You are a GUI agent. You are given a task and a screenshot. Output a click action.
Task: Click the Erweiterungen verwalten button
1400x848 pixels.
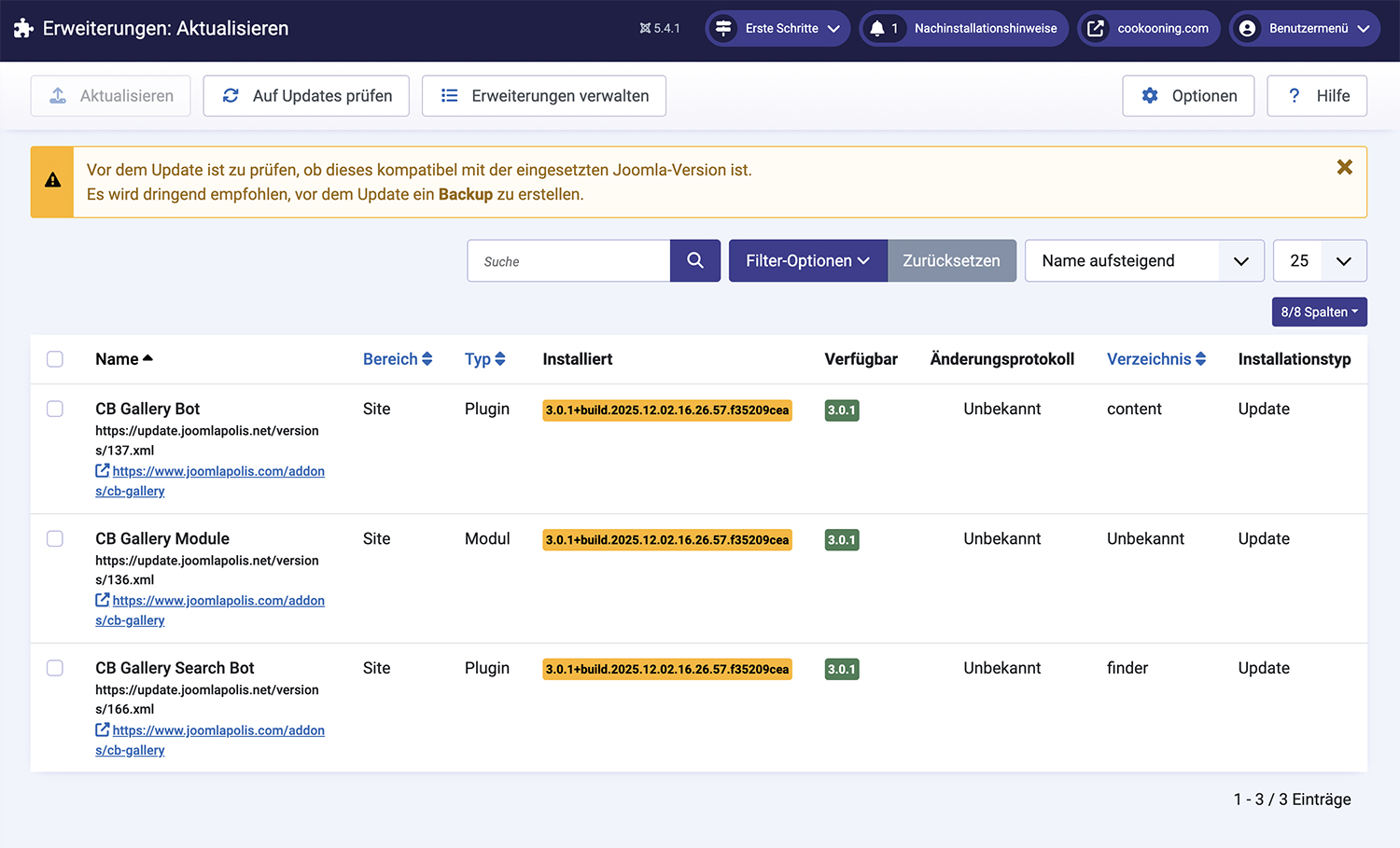544,96
